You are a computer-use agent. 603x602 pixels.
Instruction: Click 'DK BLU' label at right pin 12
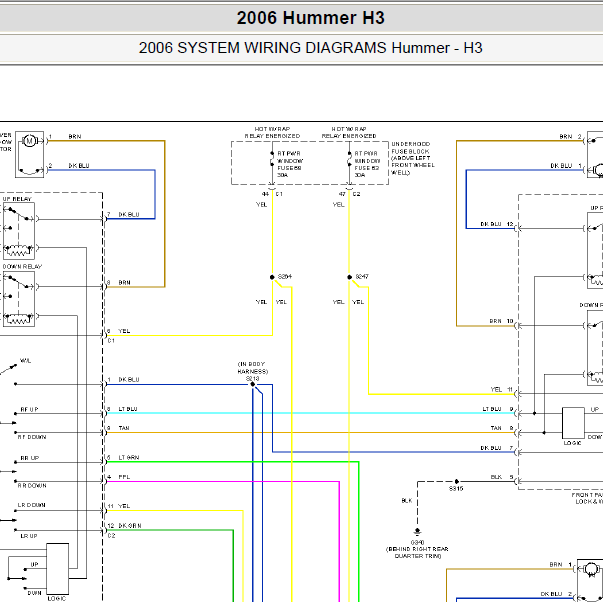[491, 224]
